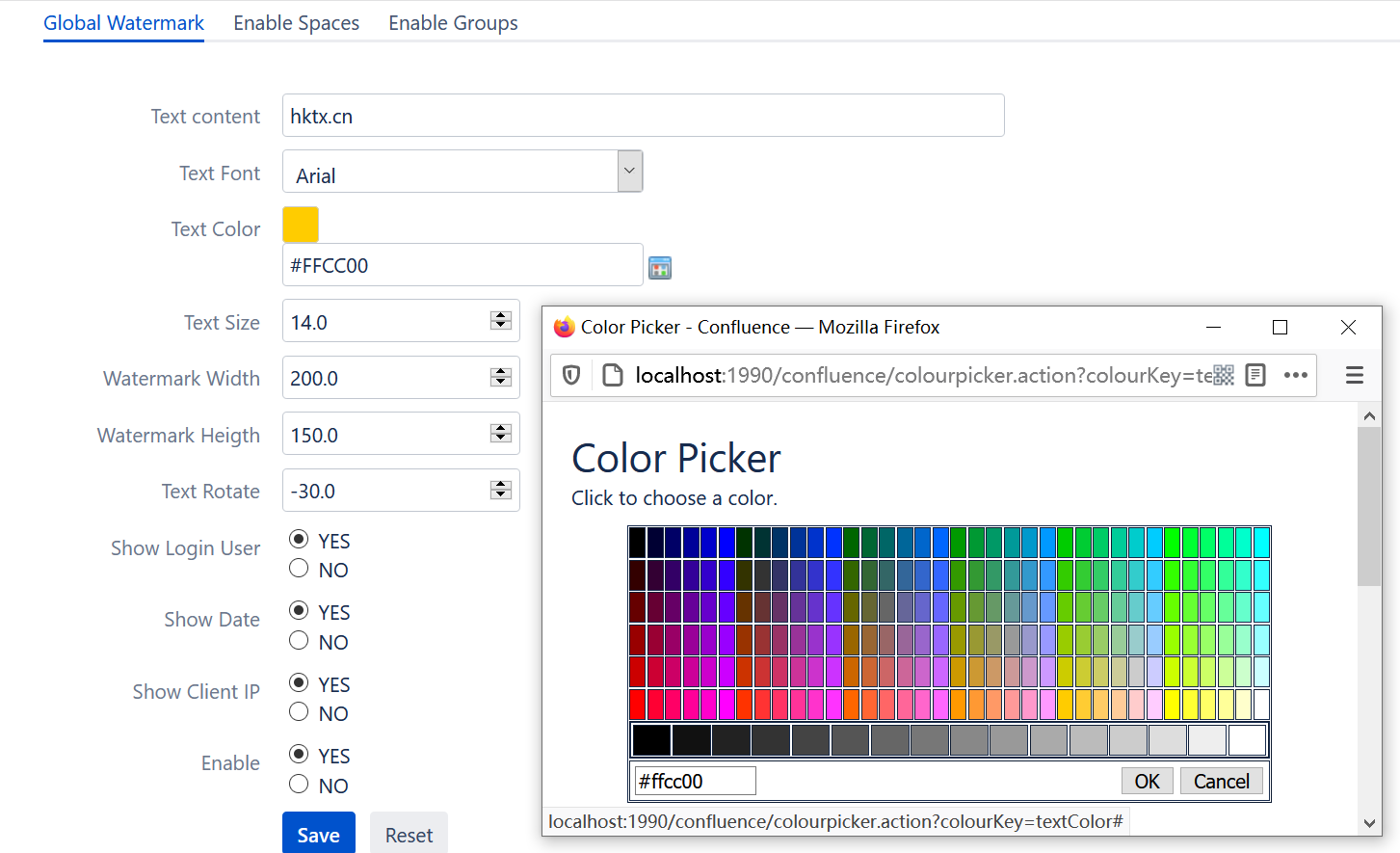Image resolution: width=1400 pixels, height=853 pixels.
Task: Click the #ffcc00 hex field in Color Picker
Action: pos(695,781)
